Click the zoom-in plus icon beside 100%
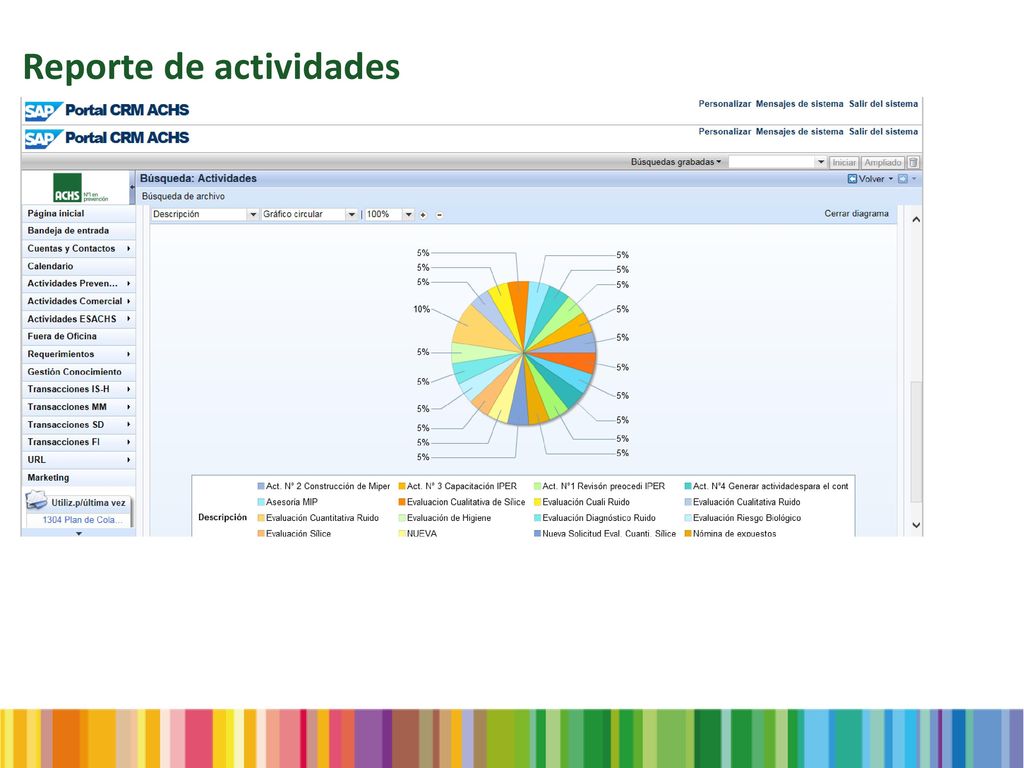 (423, 215)
